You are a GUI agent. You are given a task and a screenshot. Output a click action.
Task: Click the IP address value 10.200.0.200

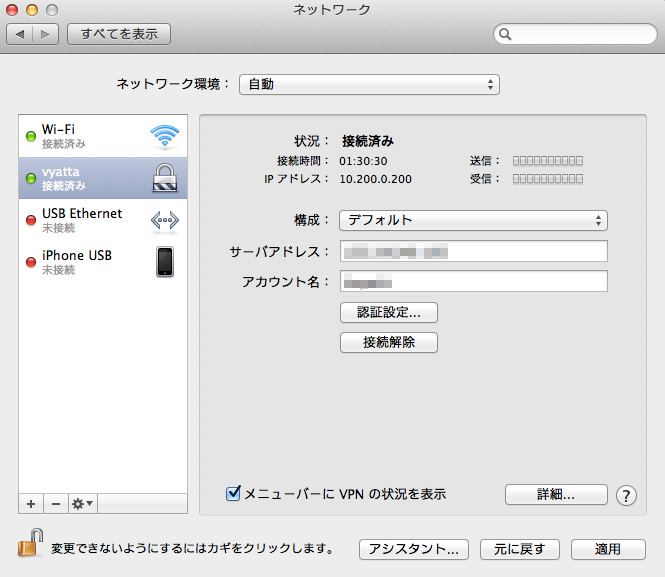[x=375, y=179]
